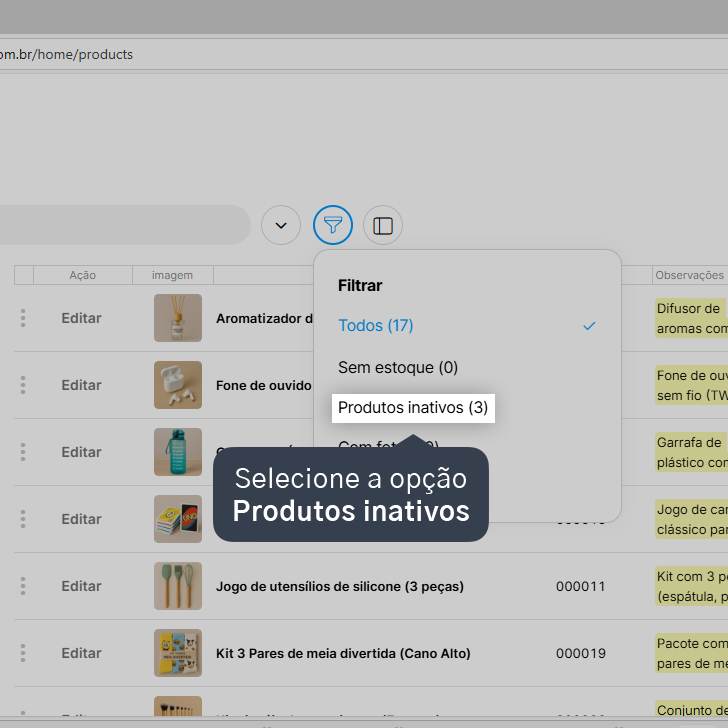Expand the chevron dropdown beside search bar
728x728 pixels.
click(x=281, y=225)
